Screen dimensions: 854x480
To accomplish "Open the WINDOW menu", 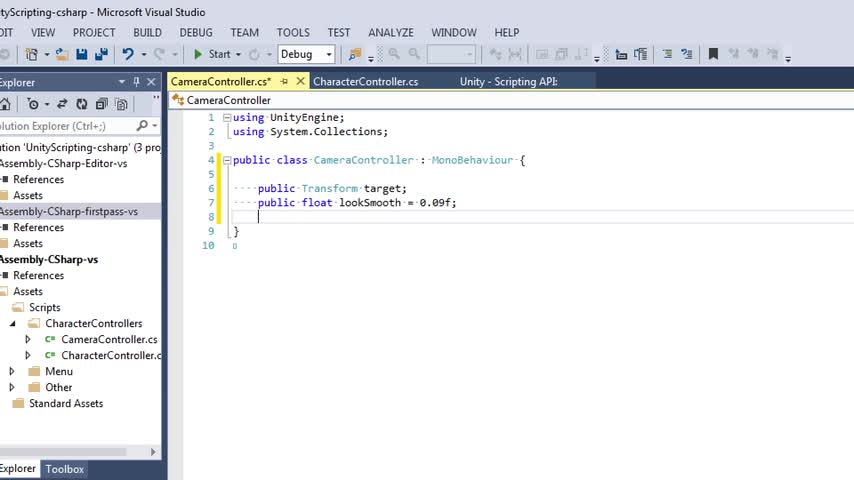I will coord(454,33).
